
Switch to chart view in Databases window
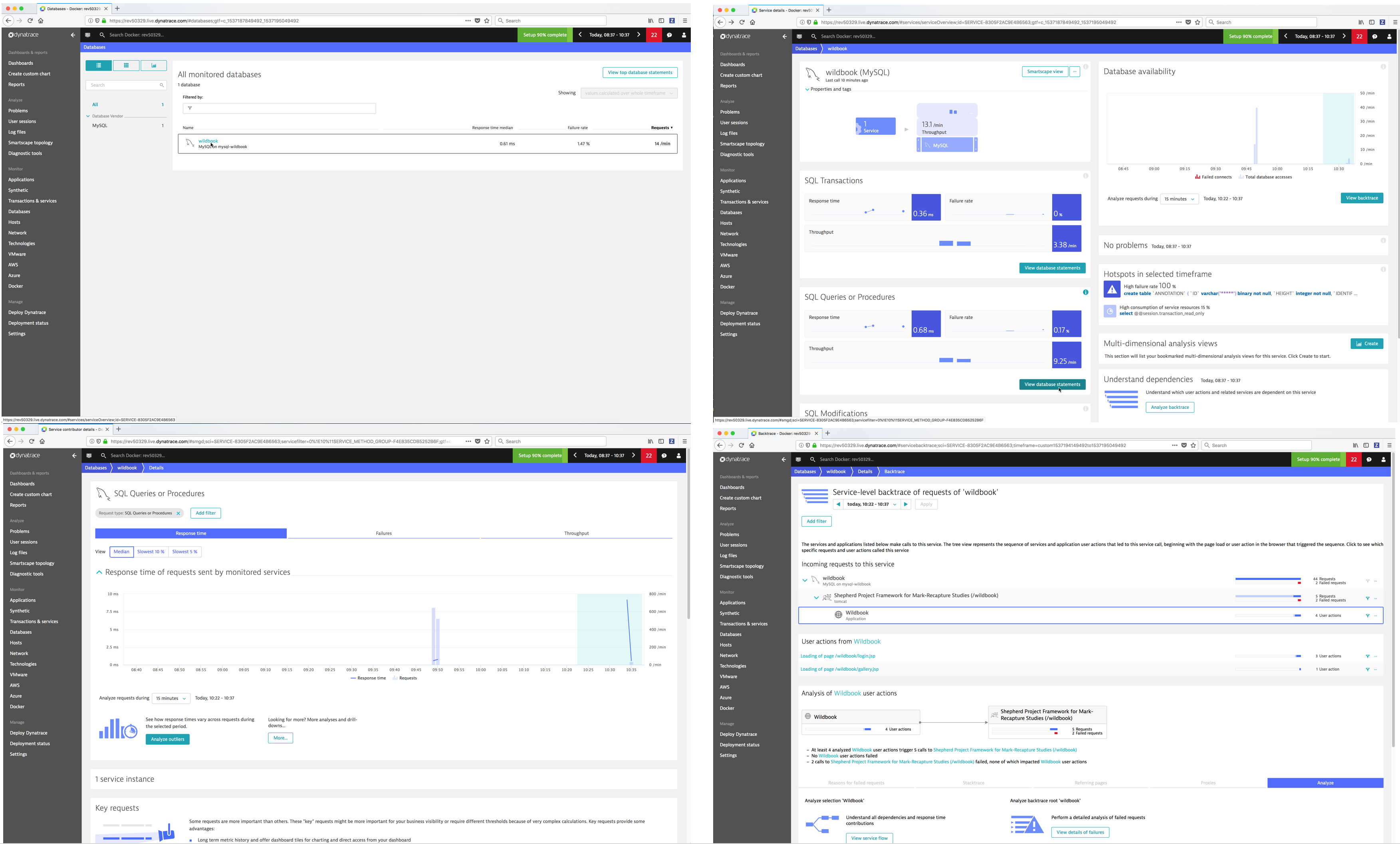tap(153, 65)
